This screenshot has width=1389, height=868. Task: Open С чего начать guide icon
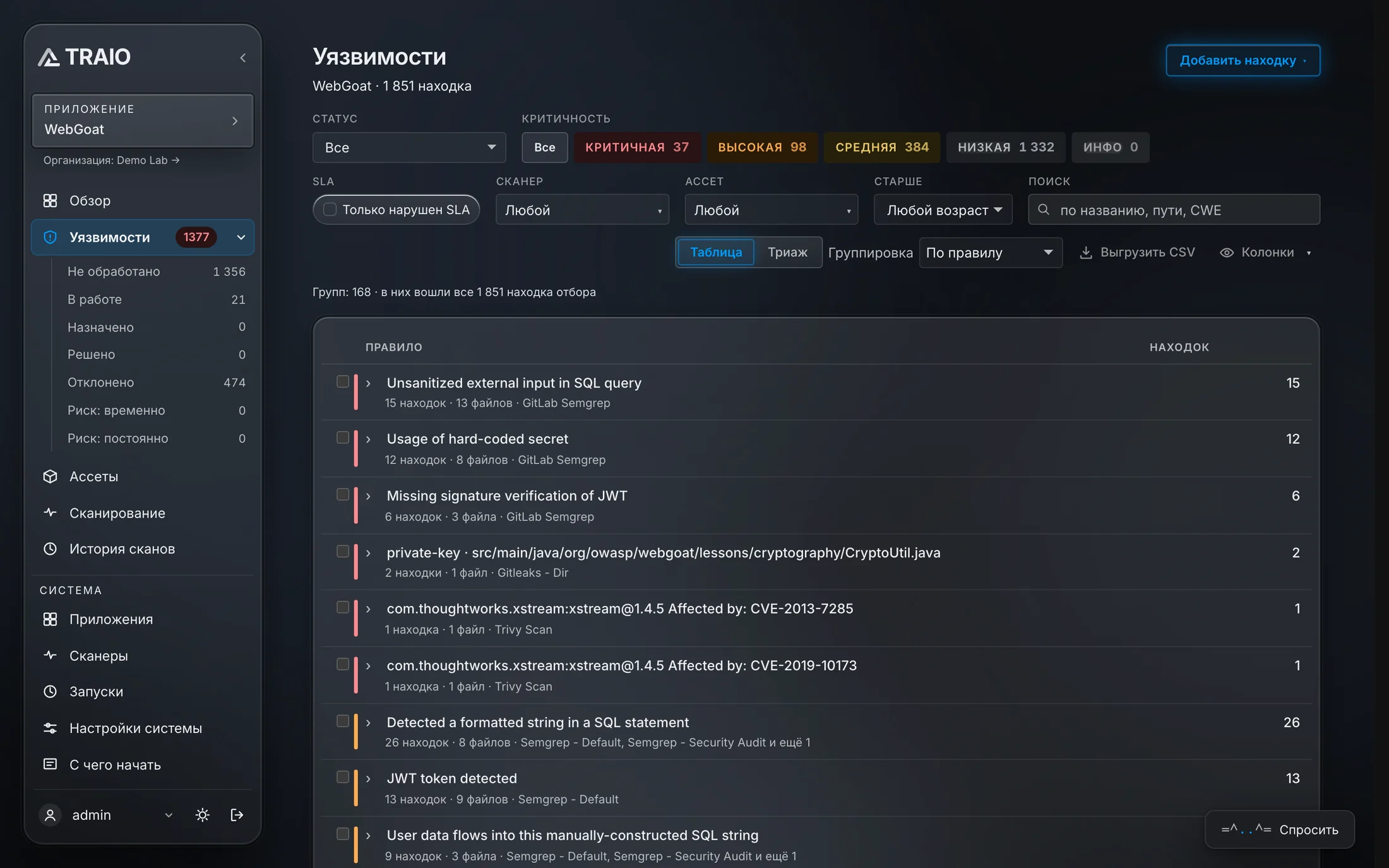[x=50, y=764]
